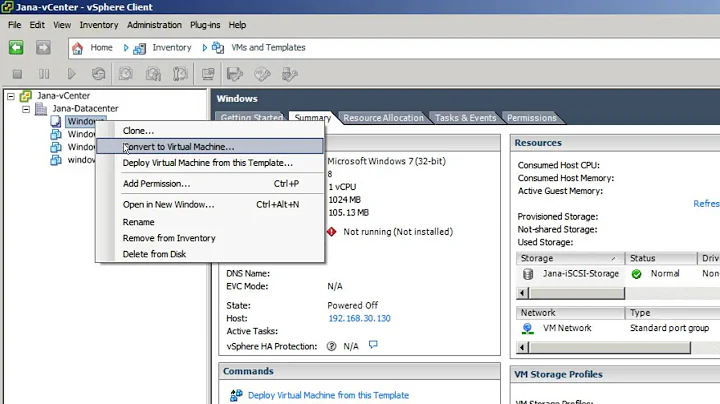Click the template icon beside selected Windows item
720x404 pixels.
coord(56,121)
